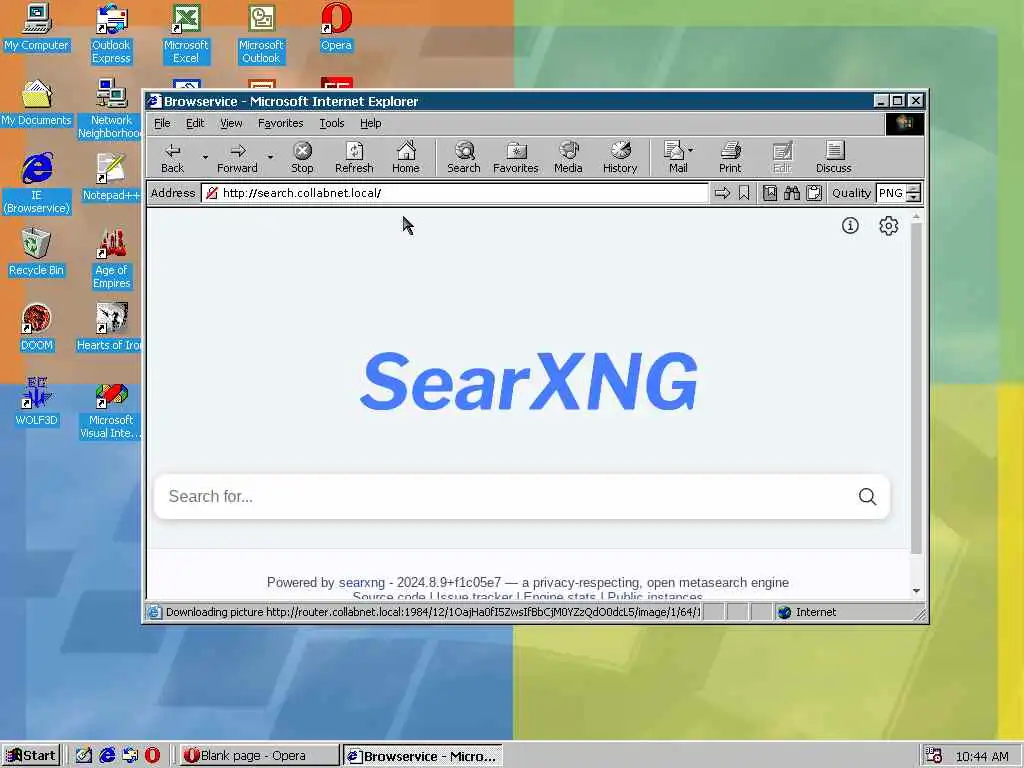Click the system tray scheduler icon
This screenshot has height=768, width=1024.
click(x=934, y=756)
